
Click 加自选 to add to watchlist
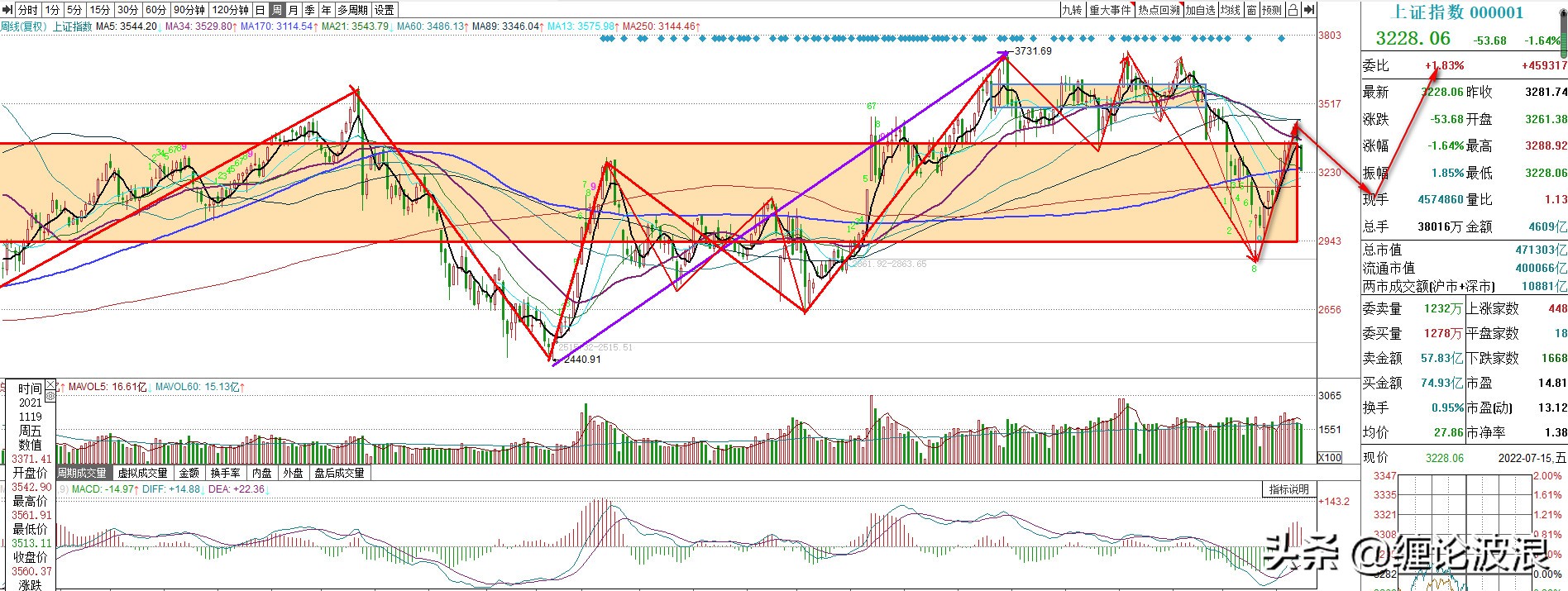(x=1201, y=10)
